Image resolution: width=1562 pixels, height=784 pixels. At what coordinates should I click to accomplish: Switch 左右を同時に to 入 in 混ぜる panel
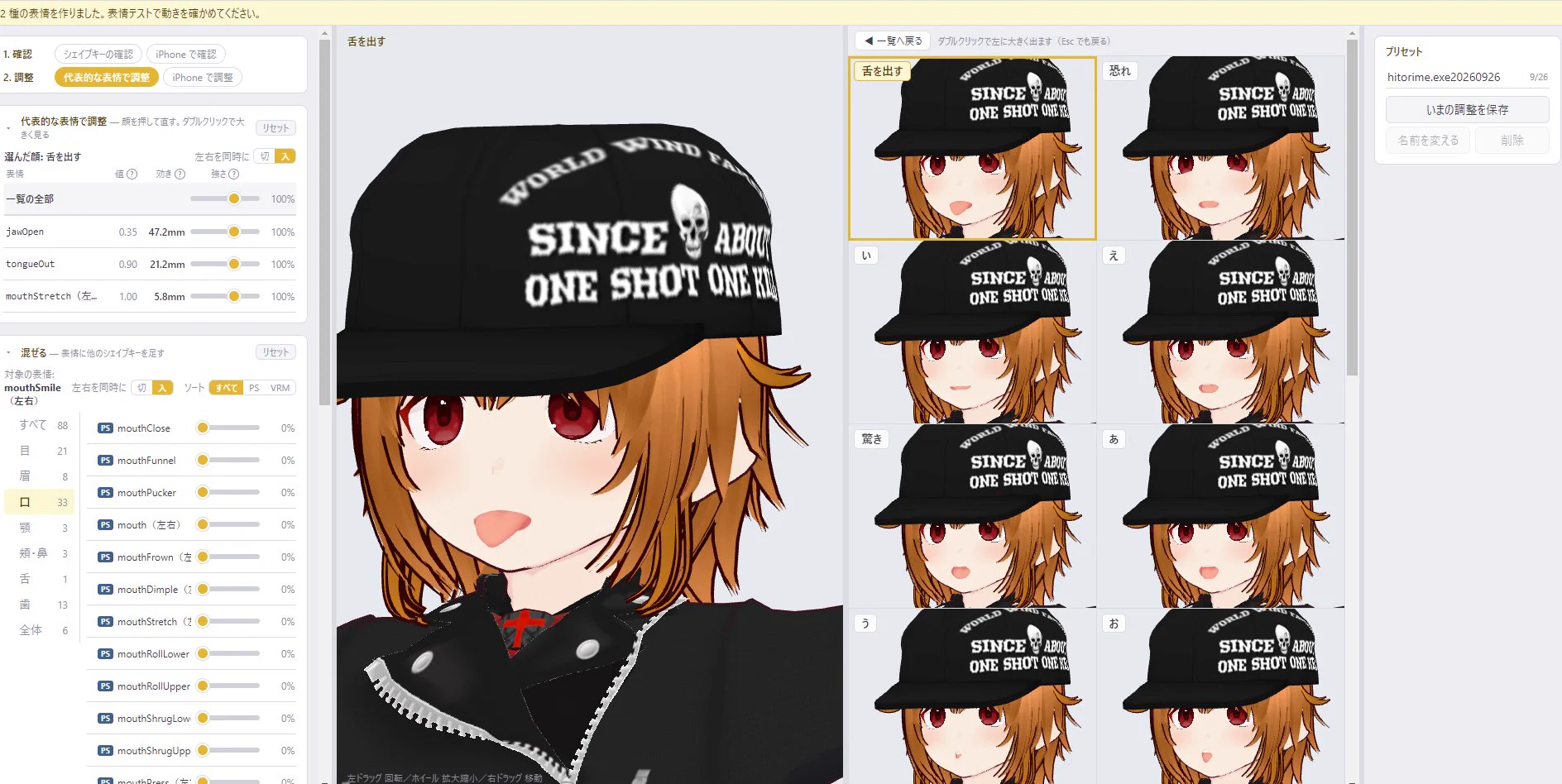163,388
